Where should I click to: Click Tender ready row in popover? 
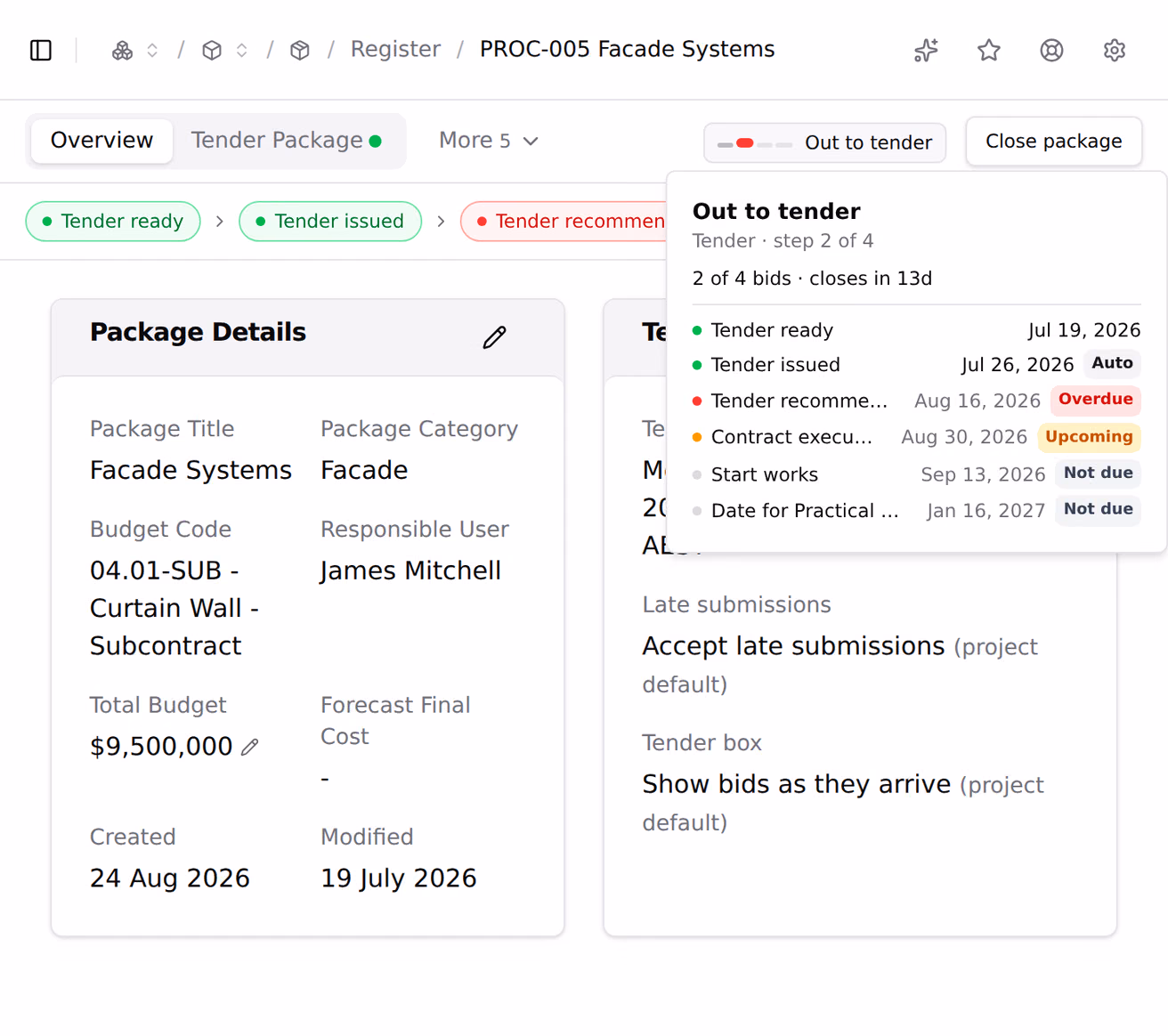(x=916, y=330)
